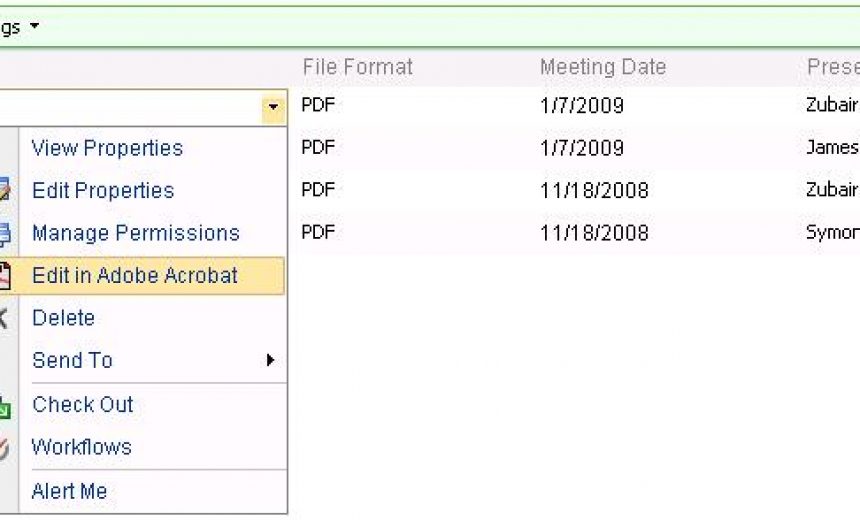
Task: Select Edit in Adobe Acrobat
Action: pyautogui.click(x=135, y=276)
